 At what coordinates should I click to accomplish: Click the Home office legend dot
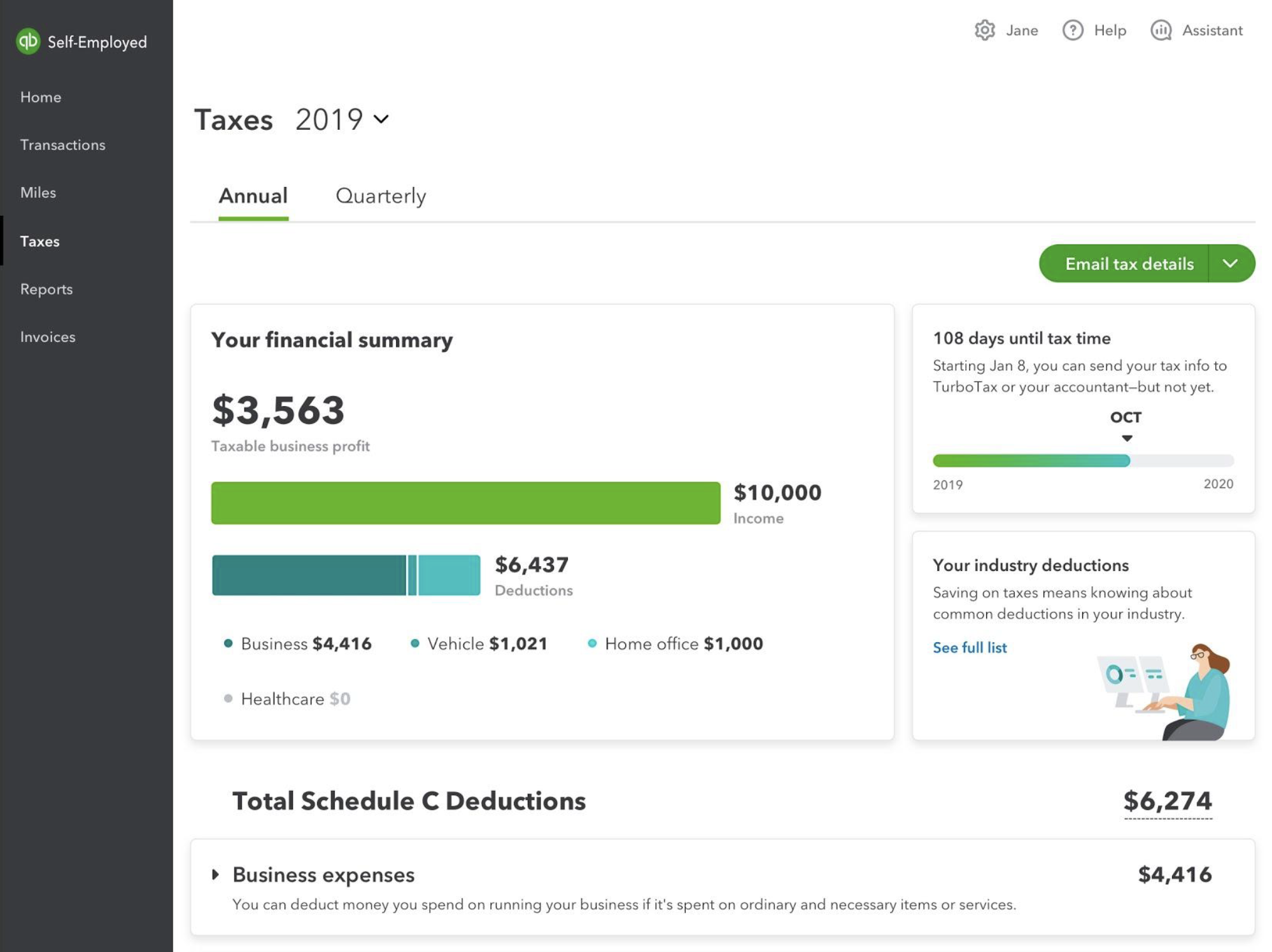coord(592,643)
